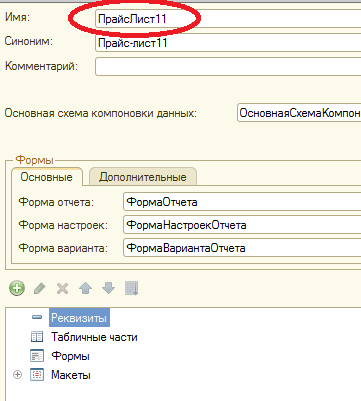Select the Формы tree item

coord(70,356)
